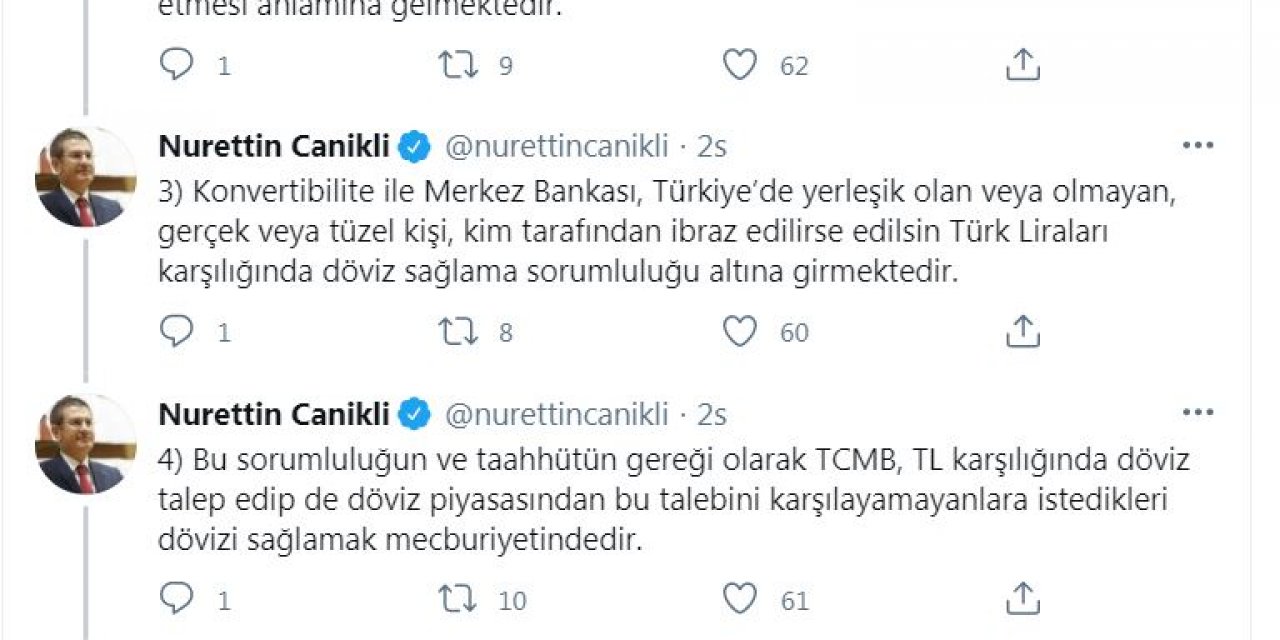This screenshot has height=640, width=1280.
Task: Click the like icon showing 62
Action: click(739, 66)
